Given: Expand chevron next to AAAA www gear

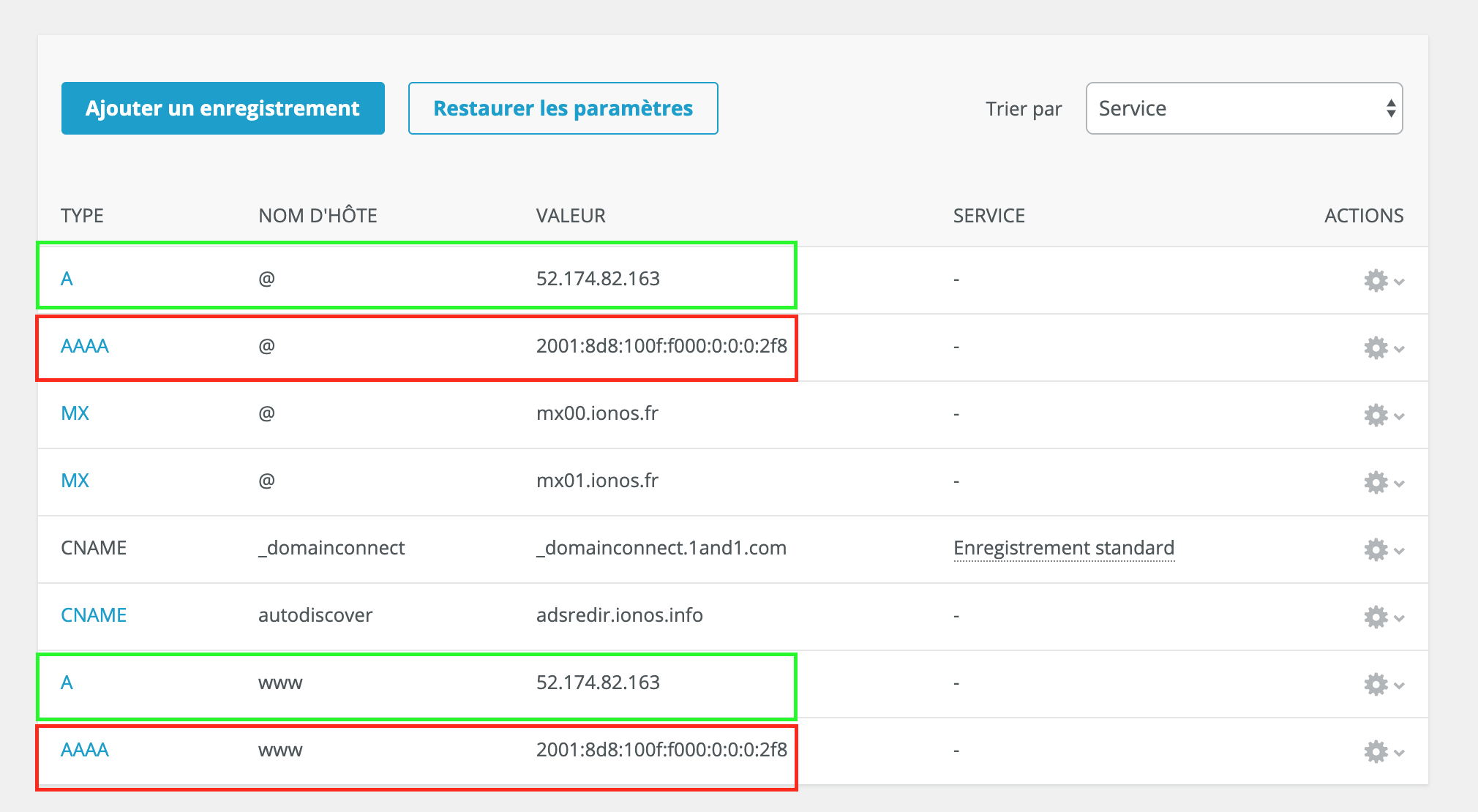Looking at the screenshot, I should [1399, 753].
